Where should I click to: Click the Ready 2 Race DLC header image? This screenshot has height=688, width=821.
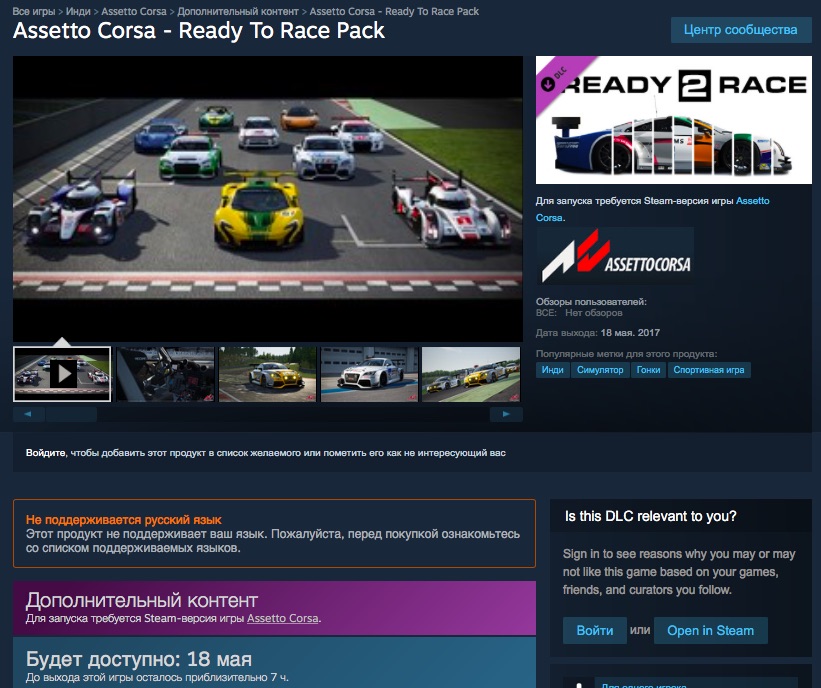coord(673,121)
